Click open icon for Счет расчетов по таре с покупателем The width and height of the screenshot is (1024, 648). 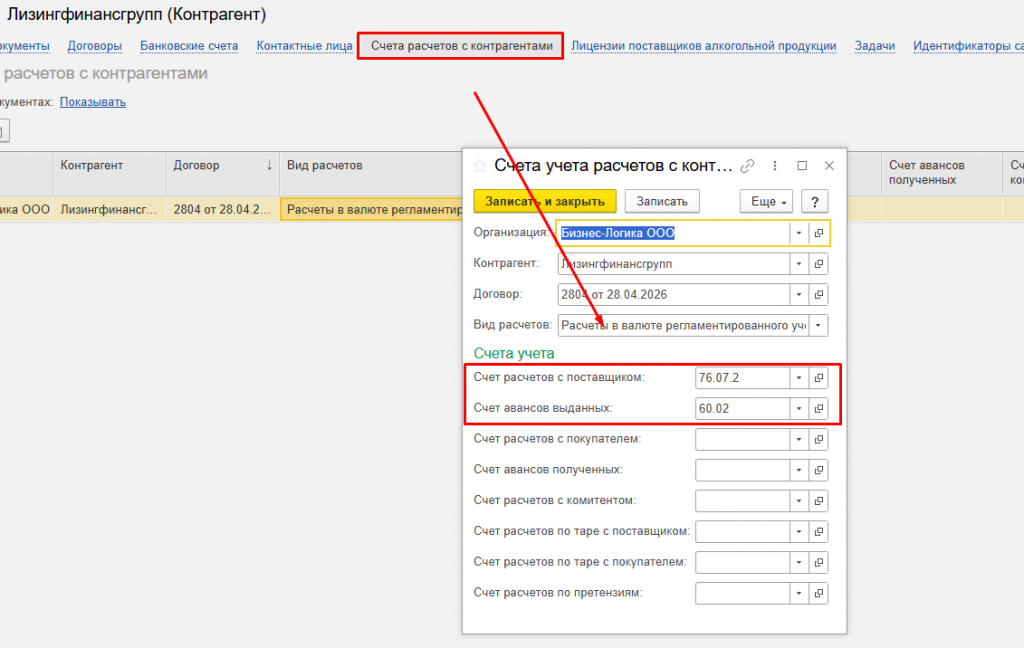tap(818, 562)
